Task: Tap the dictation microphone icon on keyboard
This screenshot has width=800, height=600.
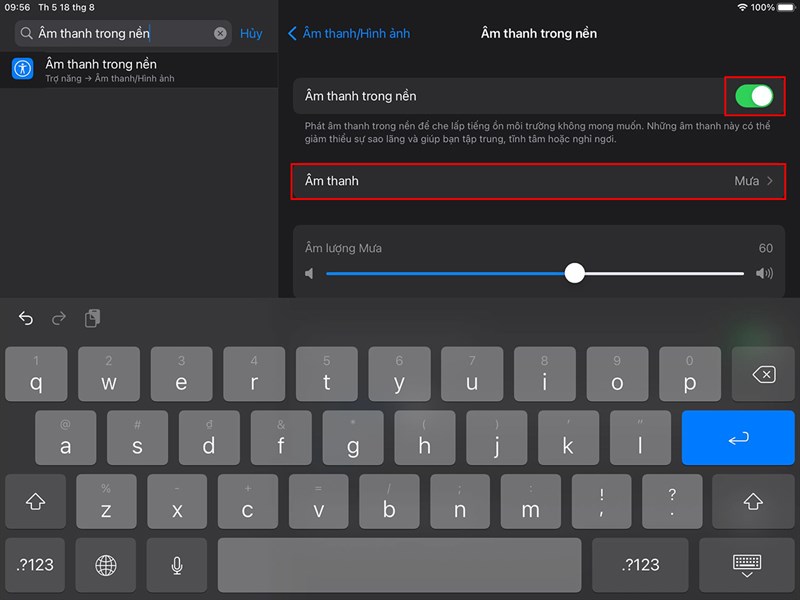Action: point(177,565)
